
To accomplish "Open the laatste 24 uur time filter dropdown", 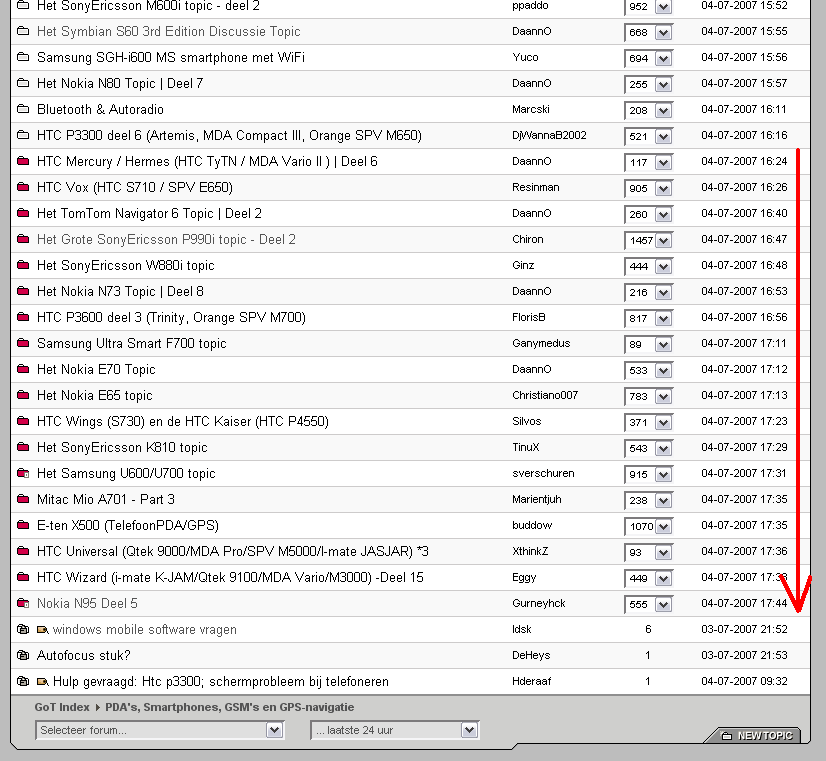I will click(395, 730).
